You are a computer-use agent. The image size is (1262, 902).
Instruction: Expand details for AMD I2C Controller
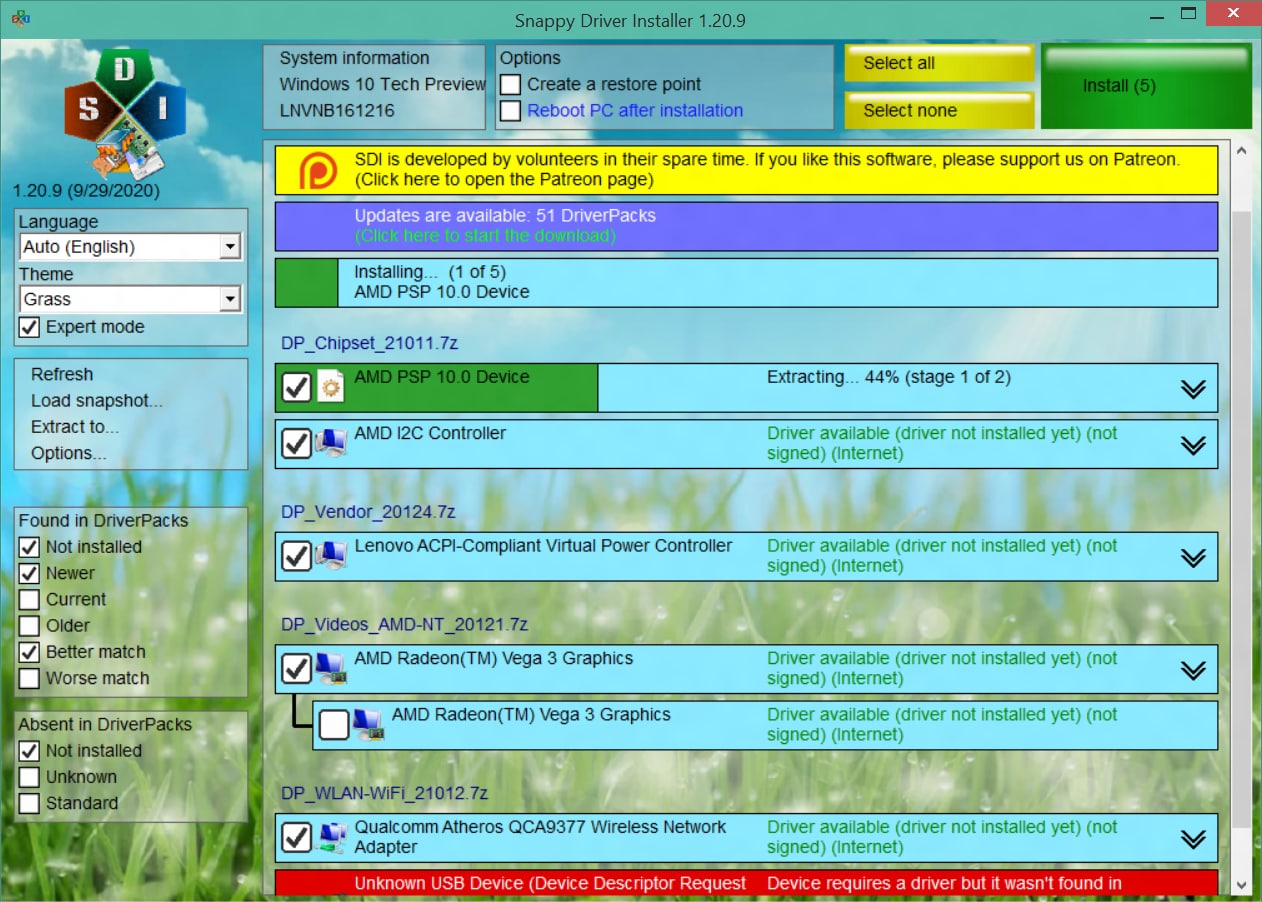[1193, 445]
